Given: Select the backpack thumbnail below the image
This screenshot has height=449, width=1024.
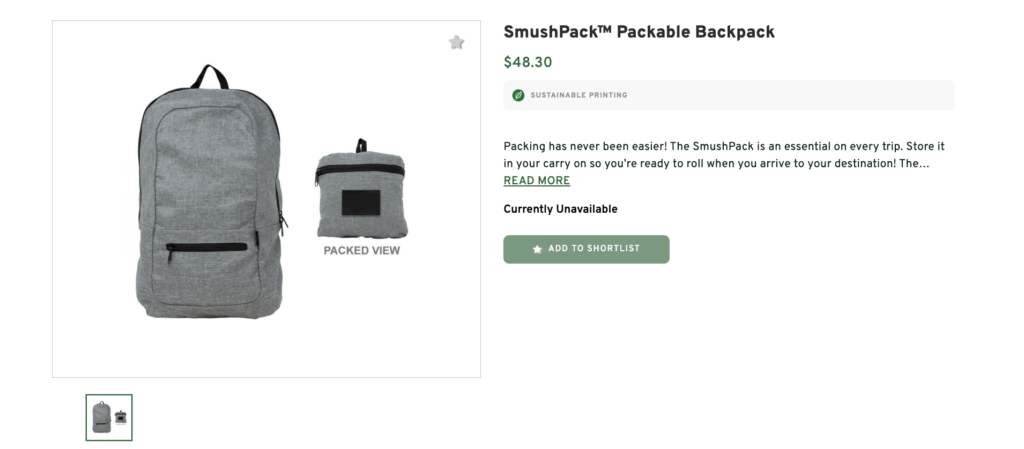Looking at the screenshot, I should [x=109, y=417].
